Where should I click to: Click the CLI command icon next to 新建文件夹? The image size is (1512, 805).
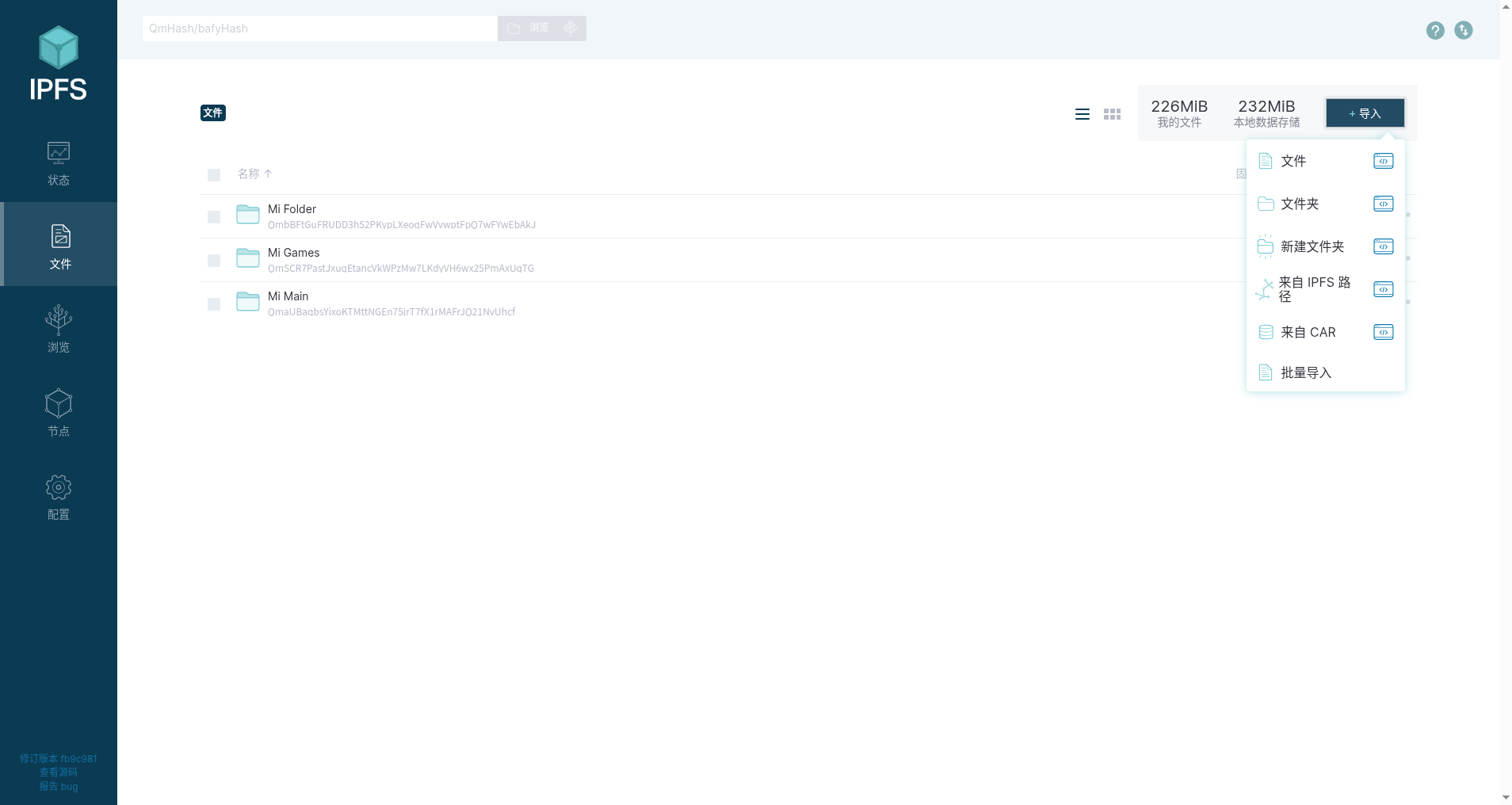(x=1384, y=246)
